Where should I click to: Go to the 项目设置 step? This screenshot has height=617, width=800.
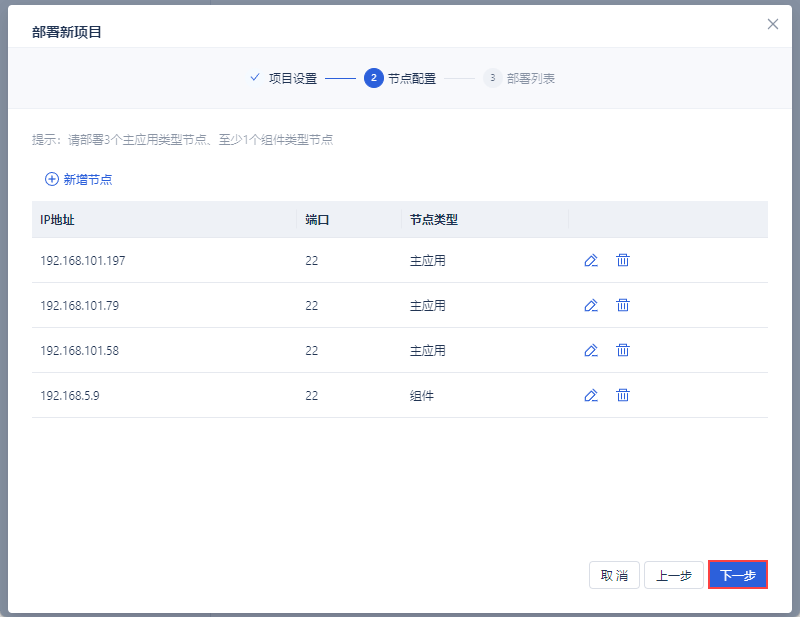[283, 78]
